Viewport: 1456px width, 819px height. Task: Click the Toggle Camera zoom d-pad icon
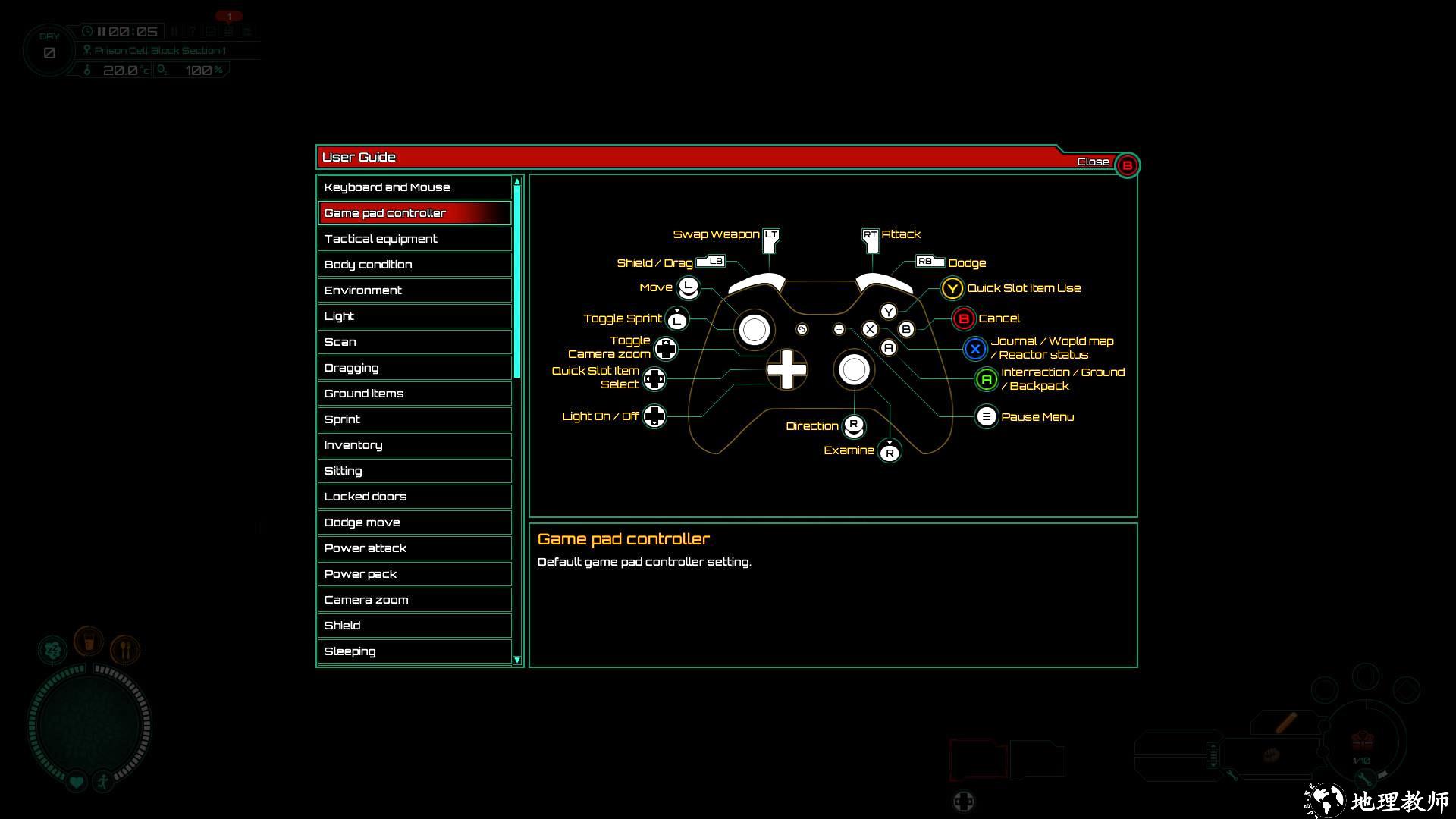click(x=665, y=348)
